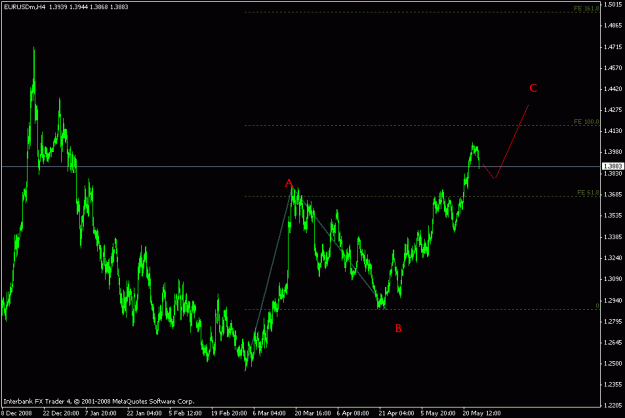The image size is (625, 418).
Task: Click the Interbank FX Trader 4 copyright text
Action: click(99, 402)
